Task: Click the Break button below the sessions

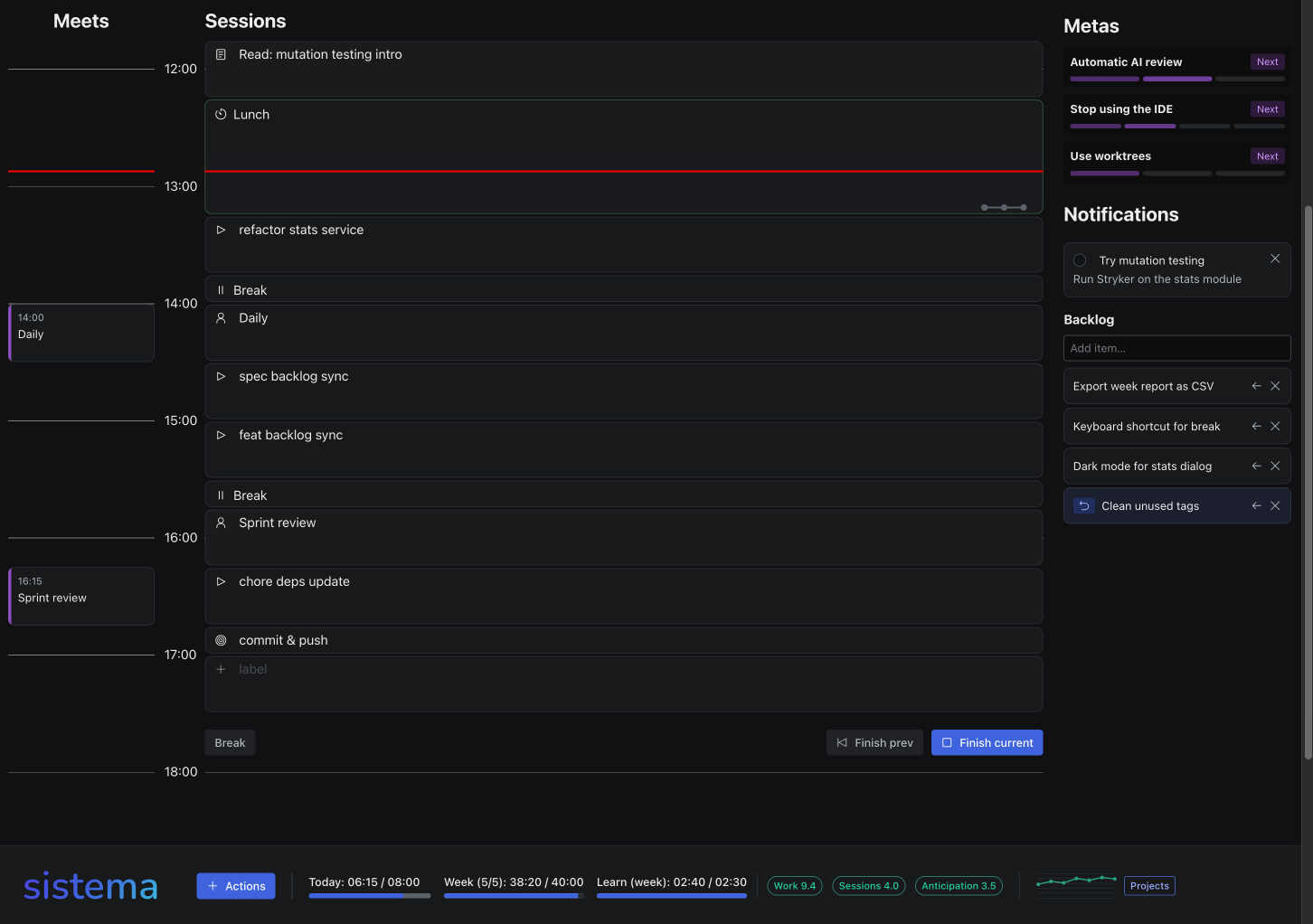Action: 230,743
